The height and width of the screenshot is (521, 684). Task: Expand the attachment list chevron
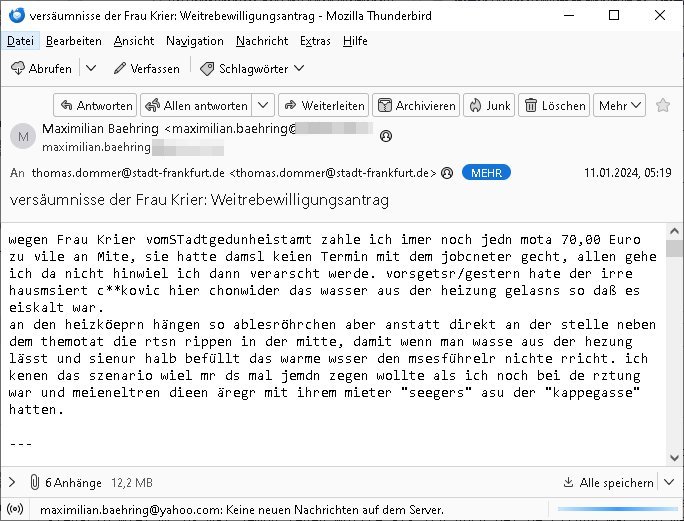click(x=12, y=483)
